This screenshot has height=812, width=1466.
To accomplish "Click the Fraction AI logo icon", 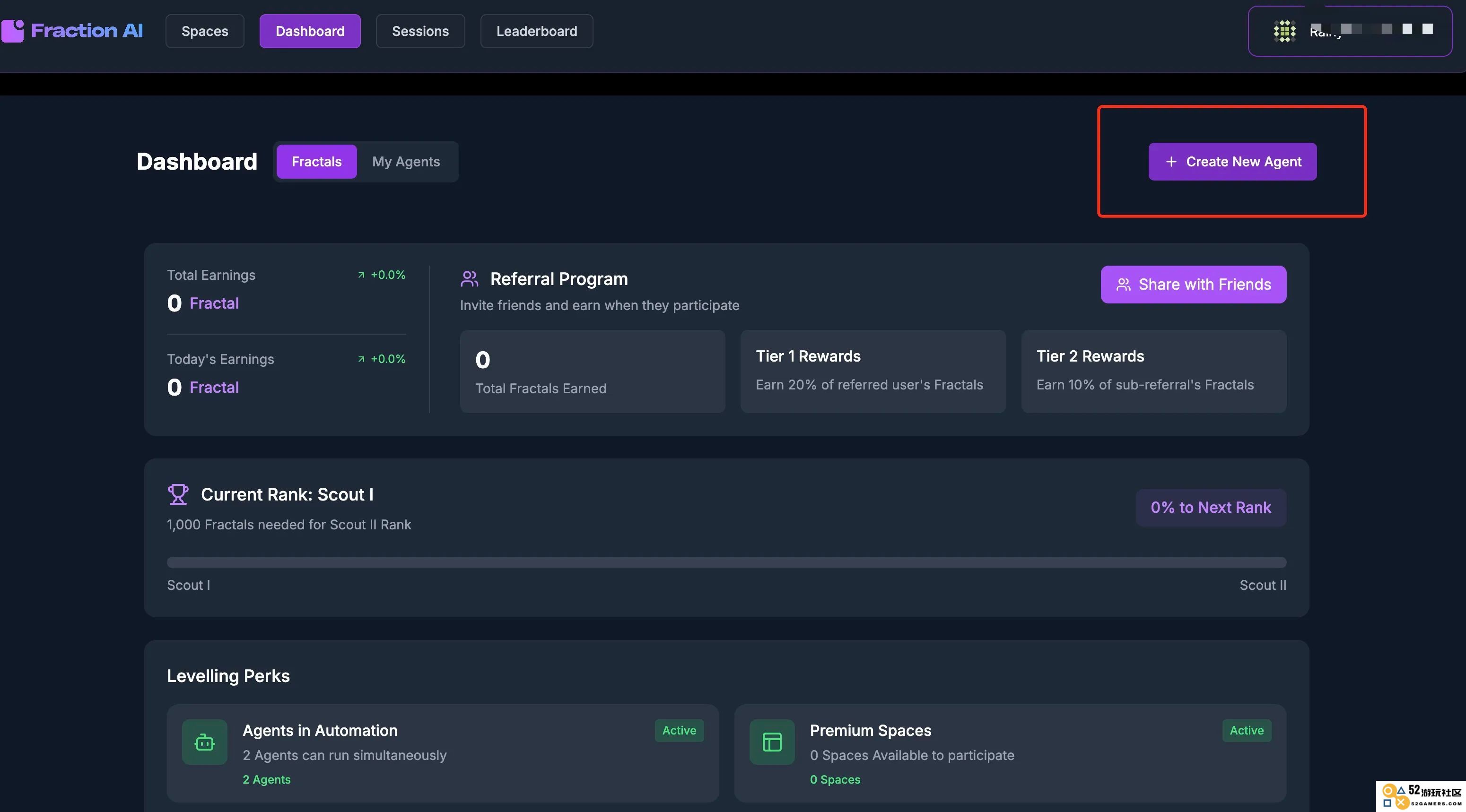I will [x=12, y=31].
